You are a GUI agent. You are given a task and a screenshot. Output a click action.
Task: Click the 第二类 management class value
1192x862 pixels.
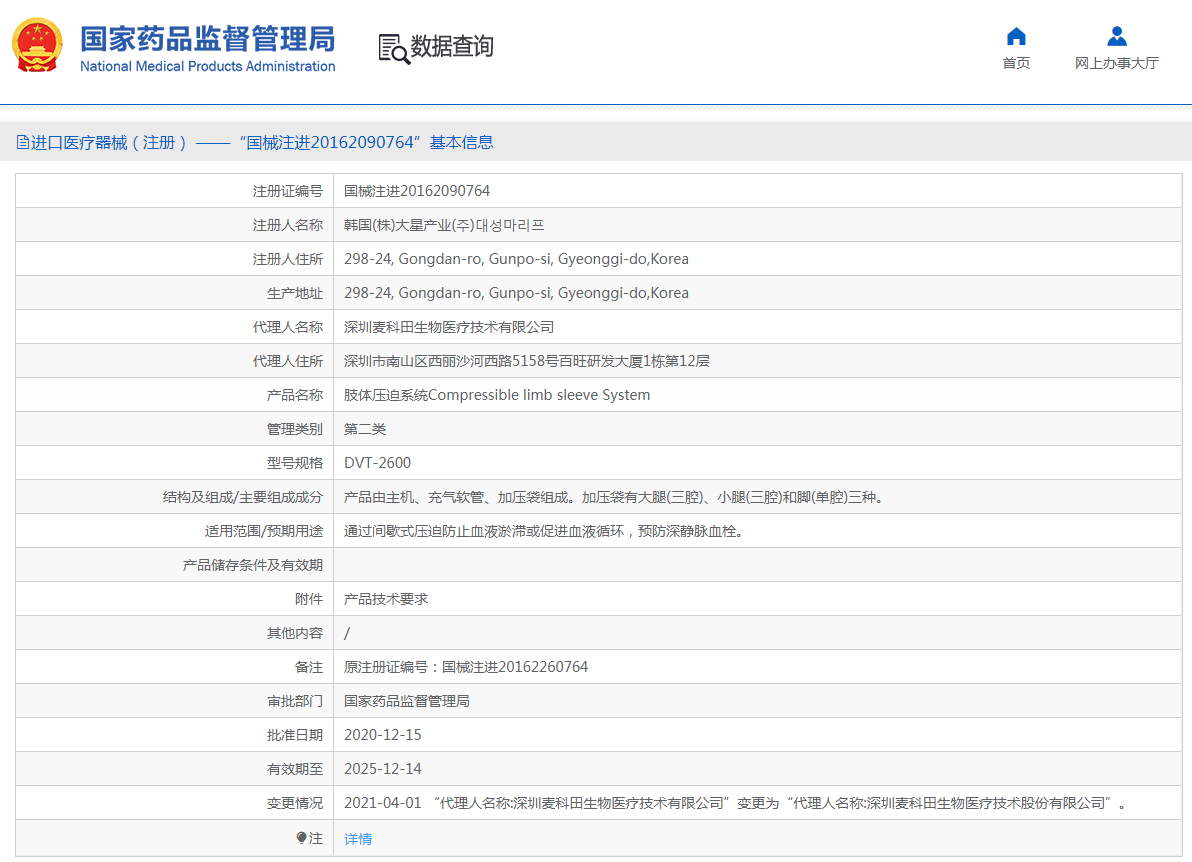[x=365, y=429]
